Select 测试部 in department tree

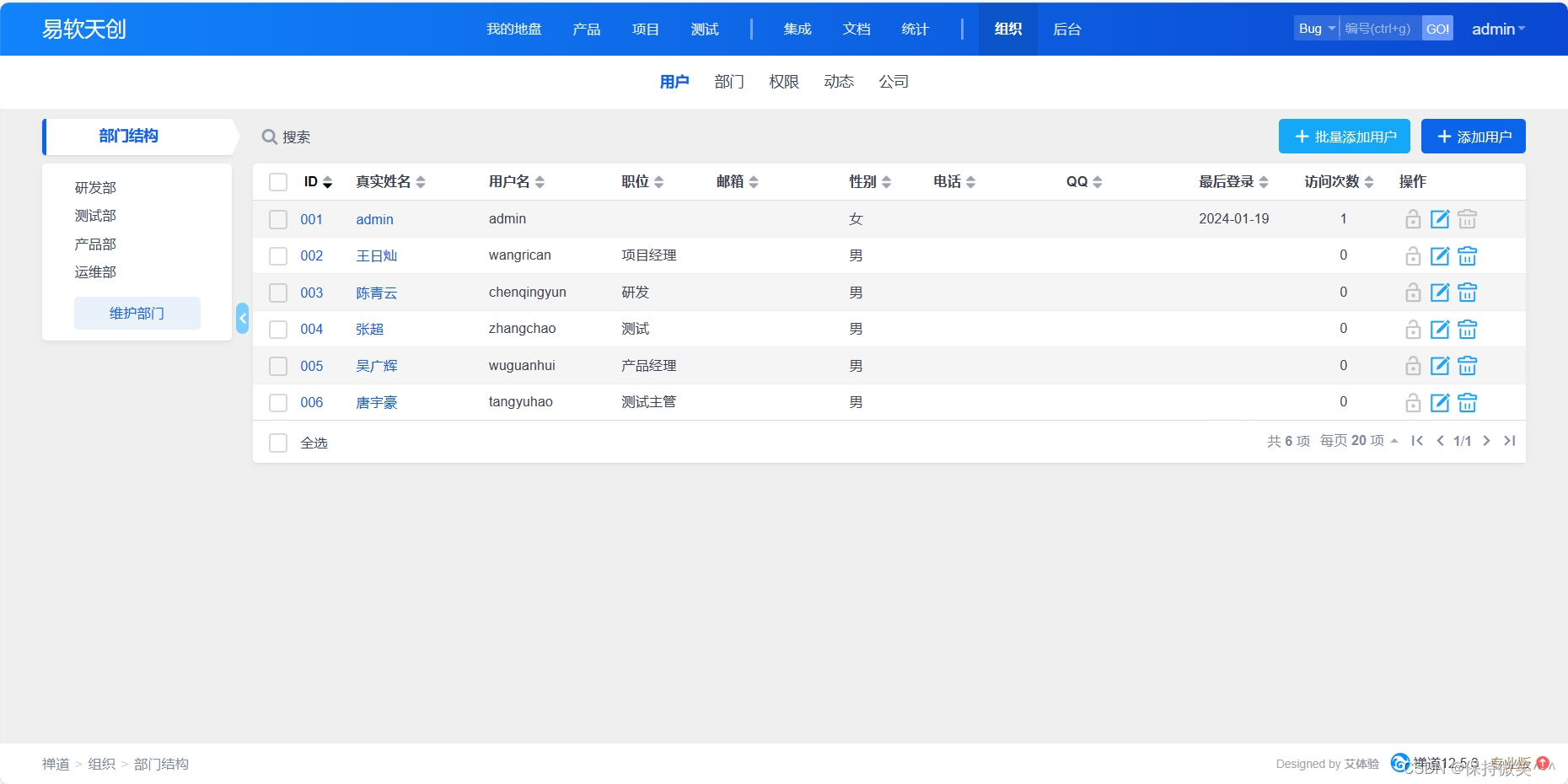[95, 216]
